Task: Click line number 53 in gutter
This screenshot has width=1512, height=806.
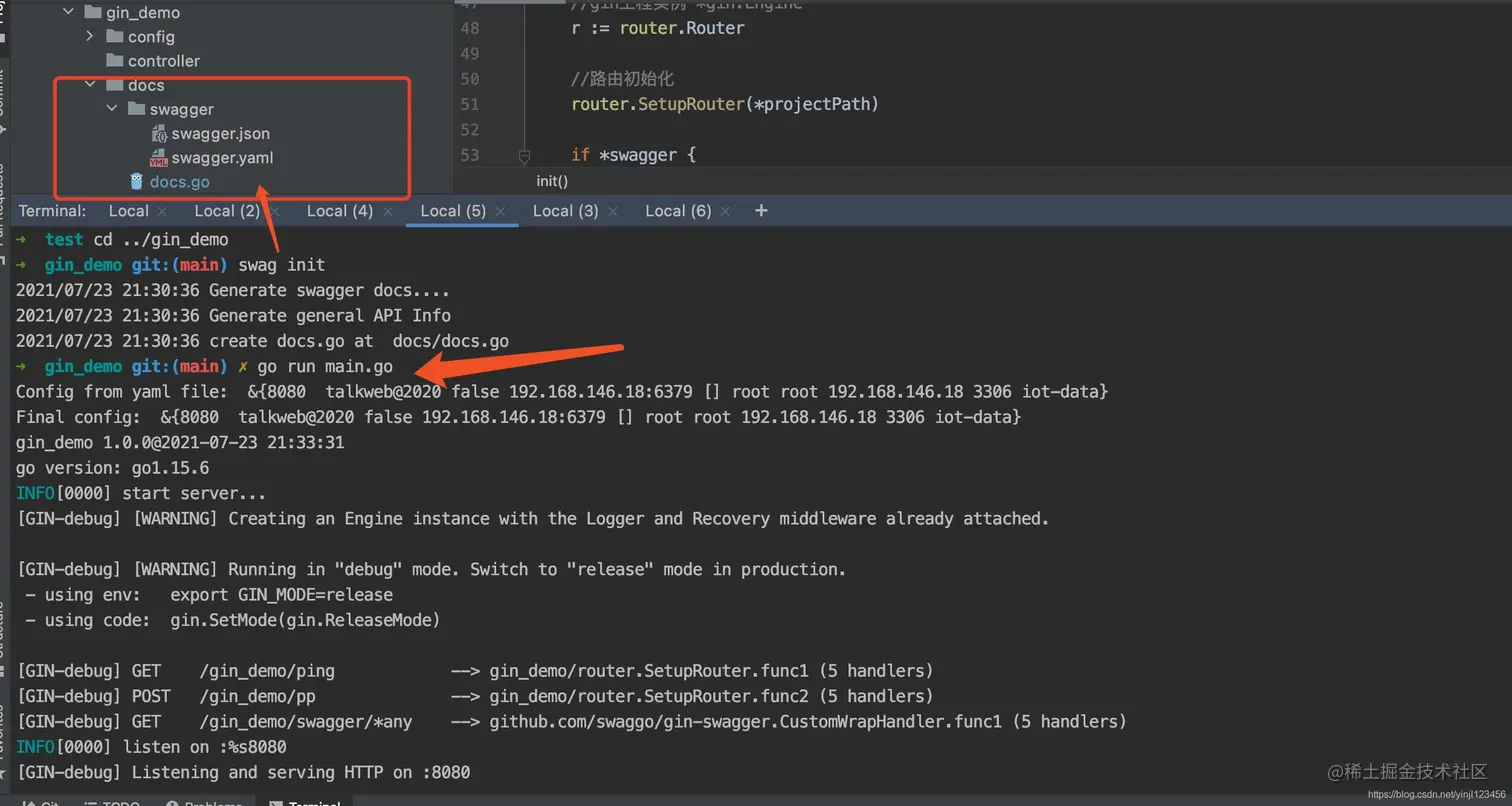Action: (x=470, y=155)
